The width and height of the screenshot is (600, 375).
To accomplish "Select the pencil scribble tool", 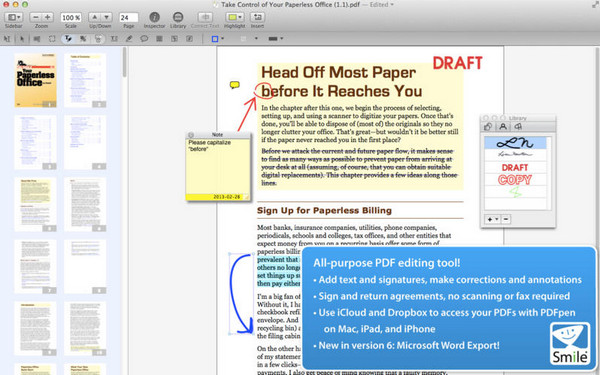I will coord(129,39).
